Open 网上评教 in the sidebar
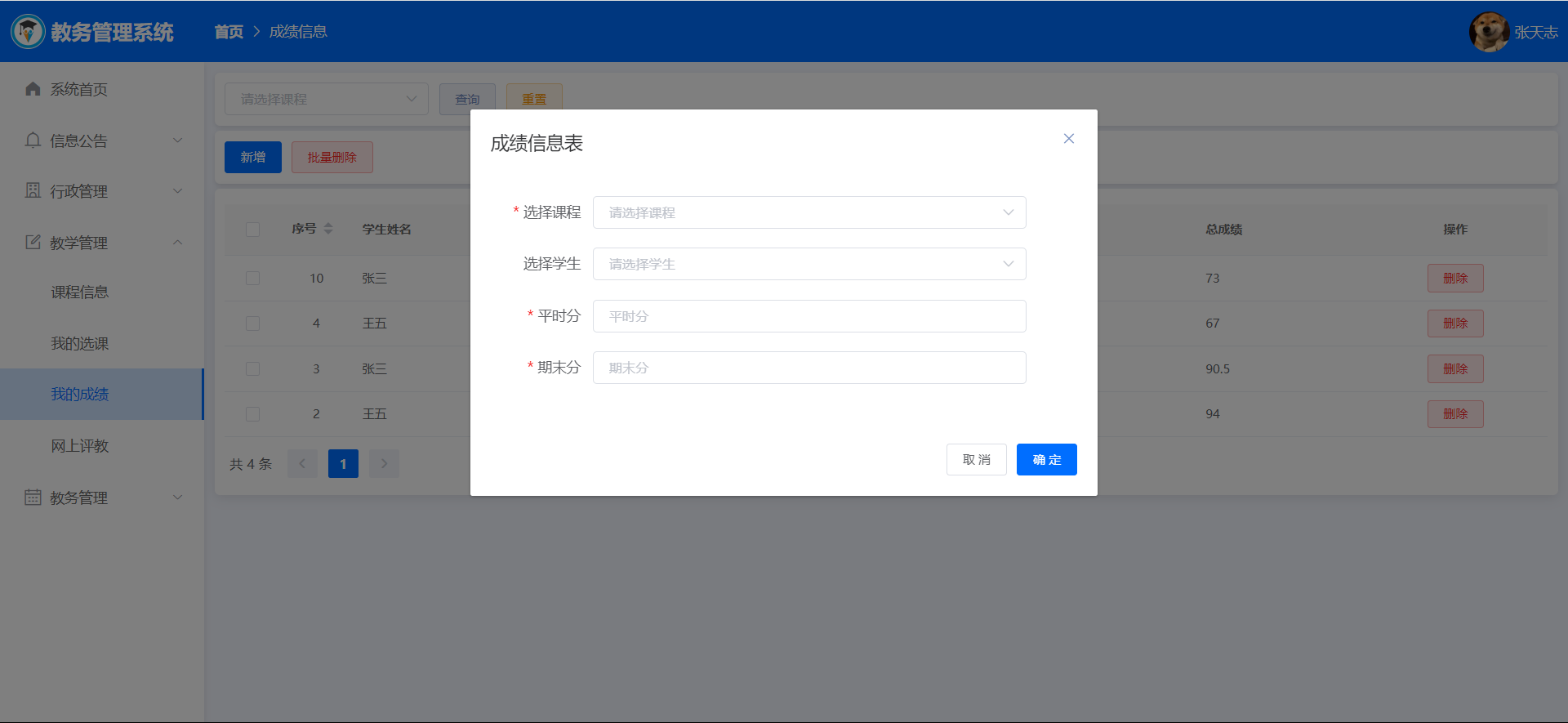 pos(102,446)
